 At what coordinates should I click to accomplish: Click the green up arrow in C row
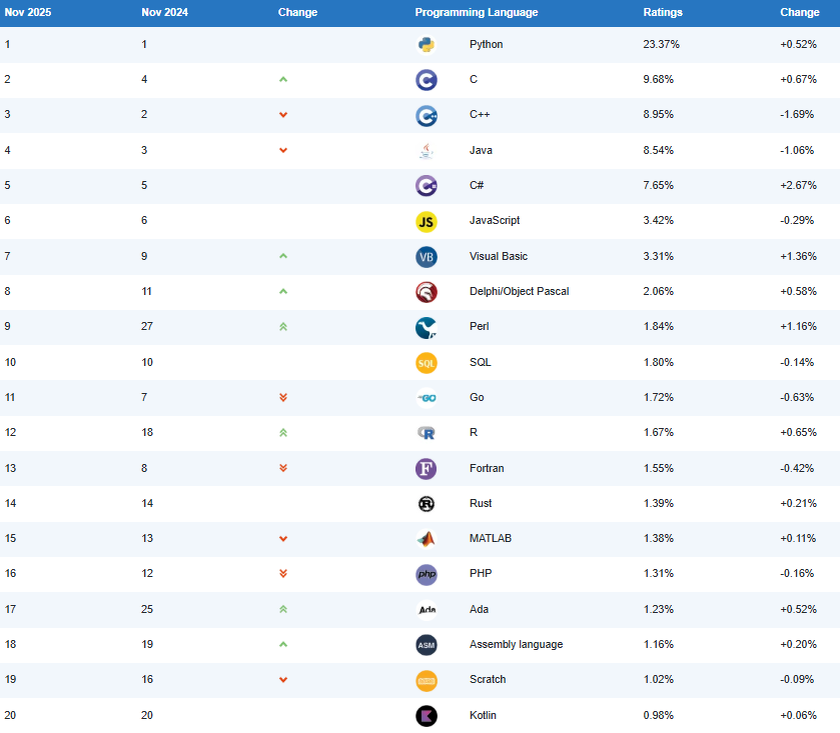[283, 80]
